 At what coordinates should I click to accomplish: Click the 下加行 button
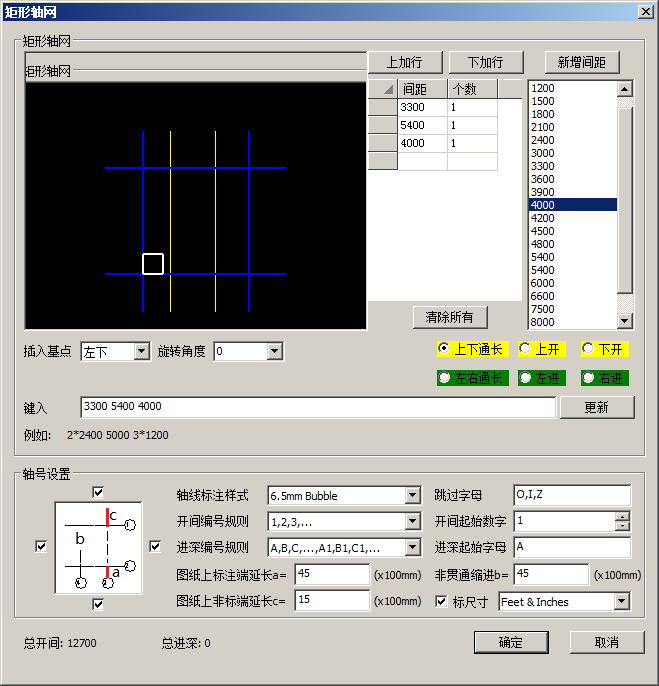(x=486, y=62)
